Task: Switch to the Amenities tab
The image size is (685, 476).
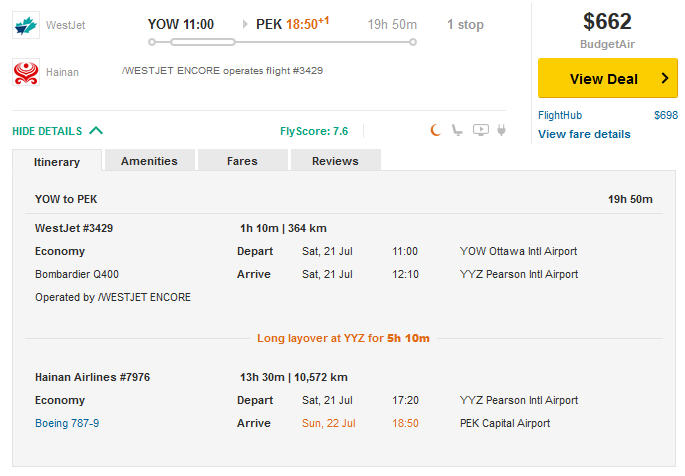Action: (x=149, y=161)
